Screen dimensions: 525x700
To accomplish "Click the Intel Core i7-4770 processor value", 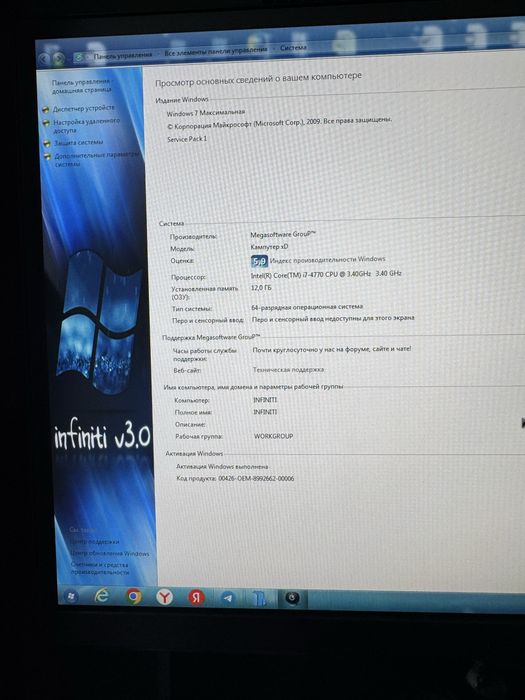I will coord(326,274).
